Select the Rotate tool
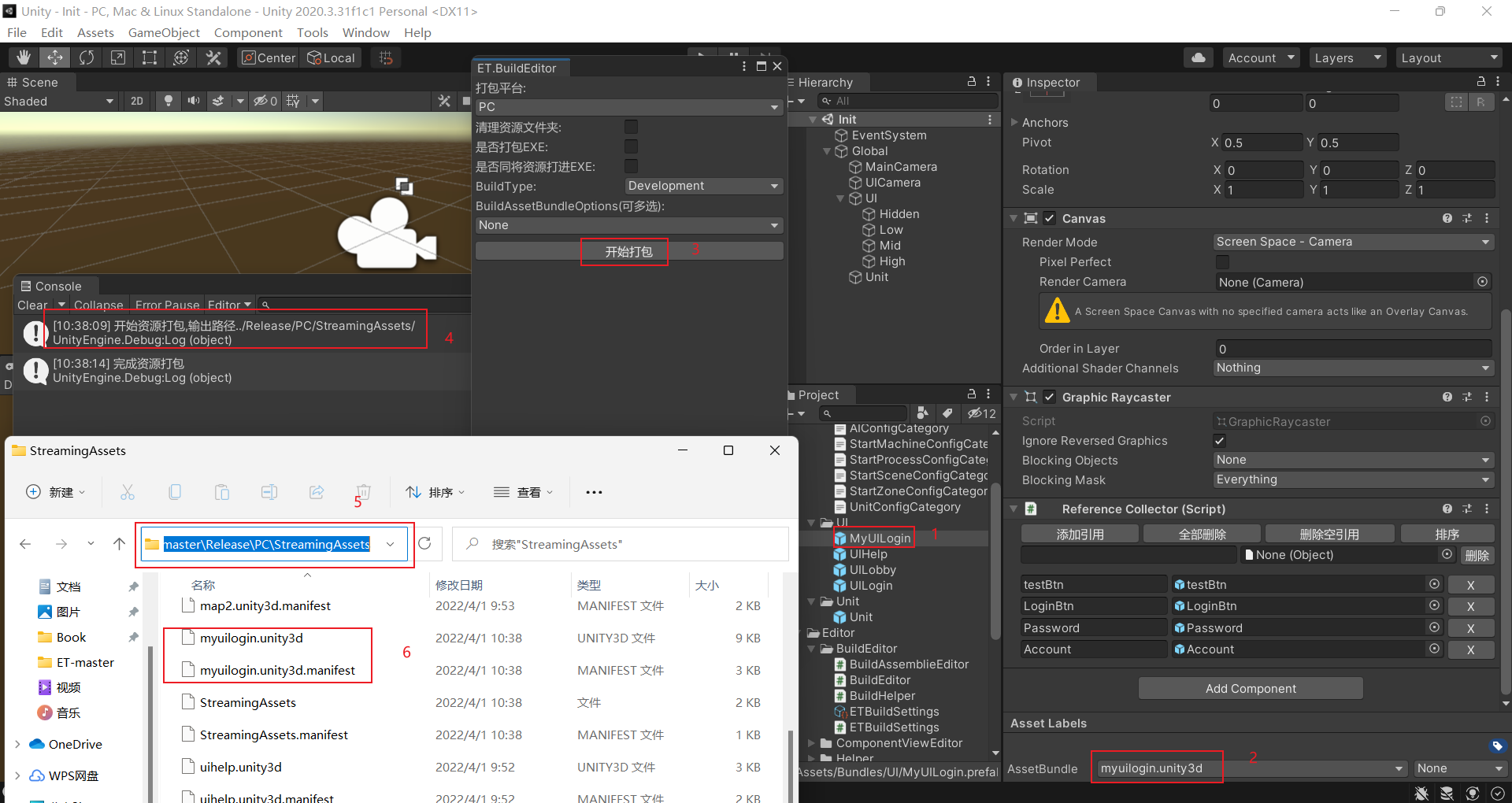The image size is (1512, 803). [x=86, y=57]
